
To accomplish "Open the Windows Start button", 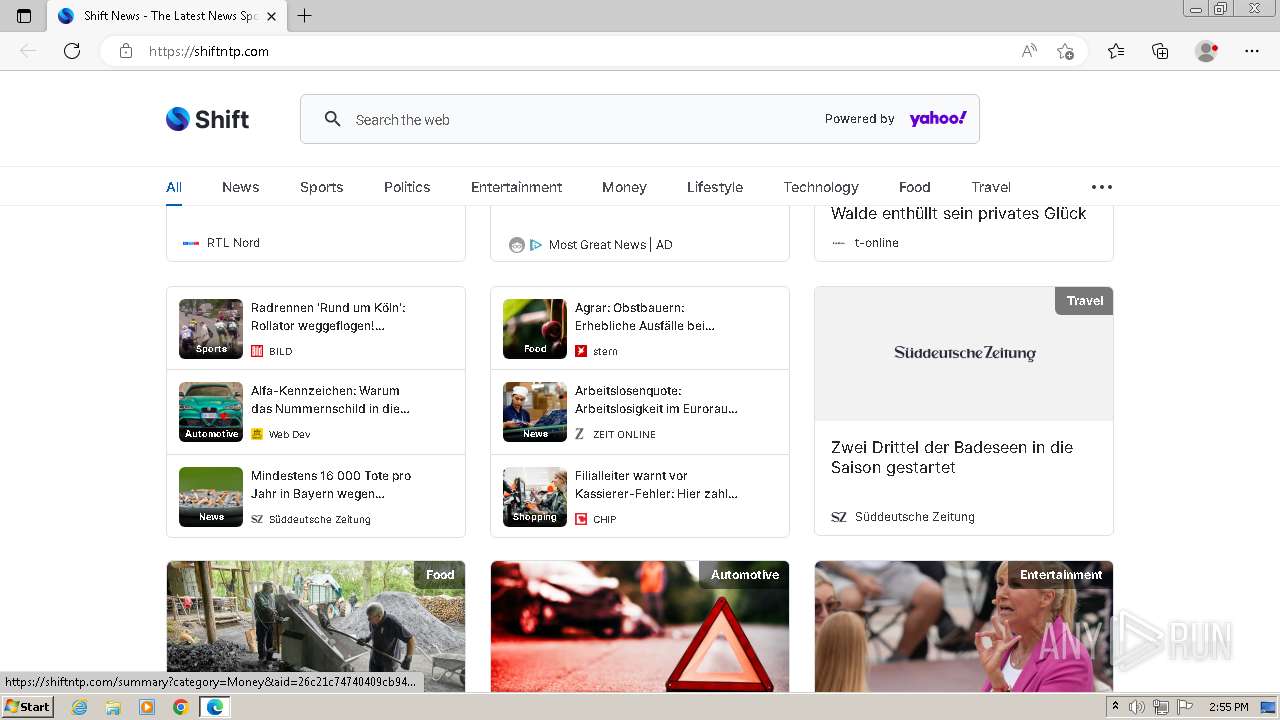I will (x=27, y=707).
